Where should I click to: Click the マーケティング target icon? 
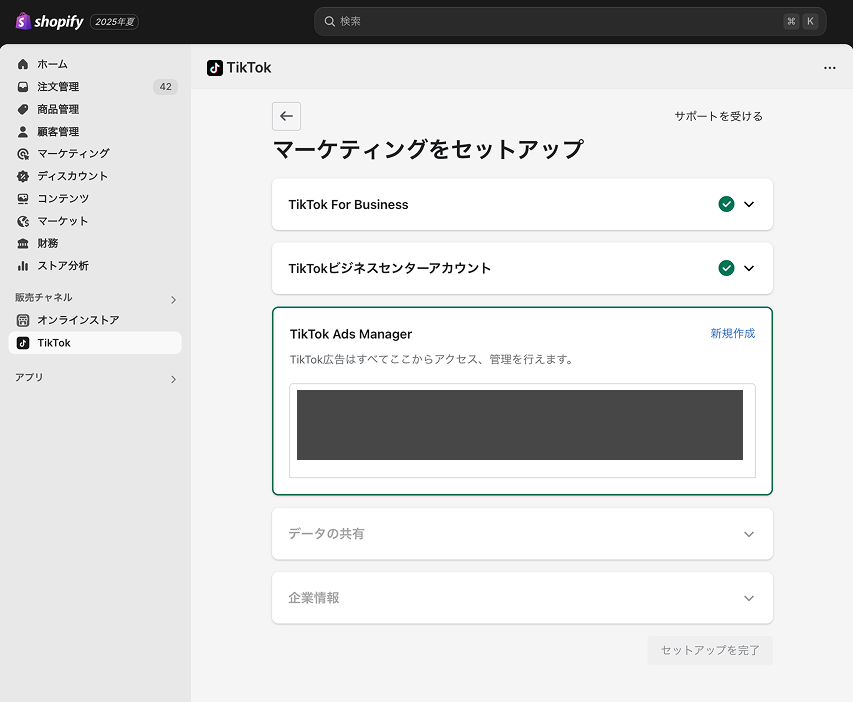[x=23, y=154]
